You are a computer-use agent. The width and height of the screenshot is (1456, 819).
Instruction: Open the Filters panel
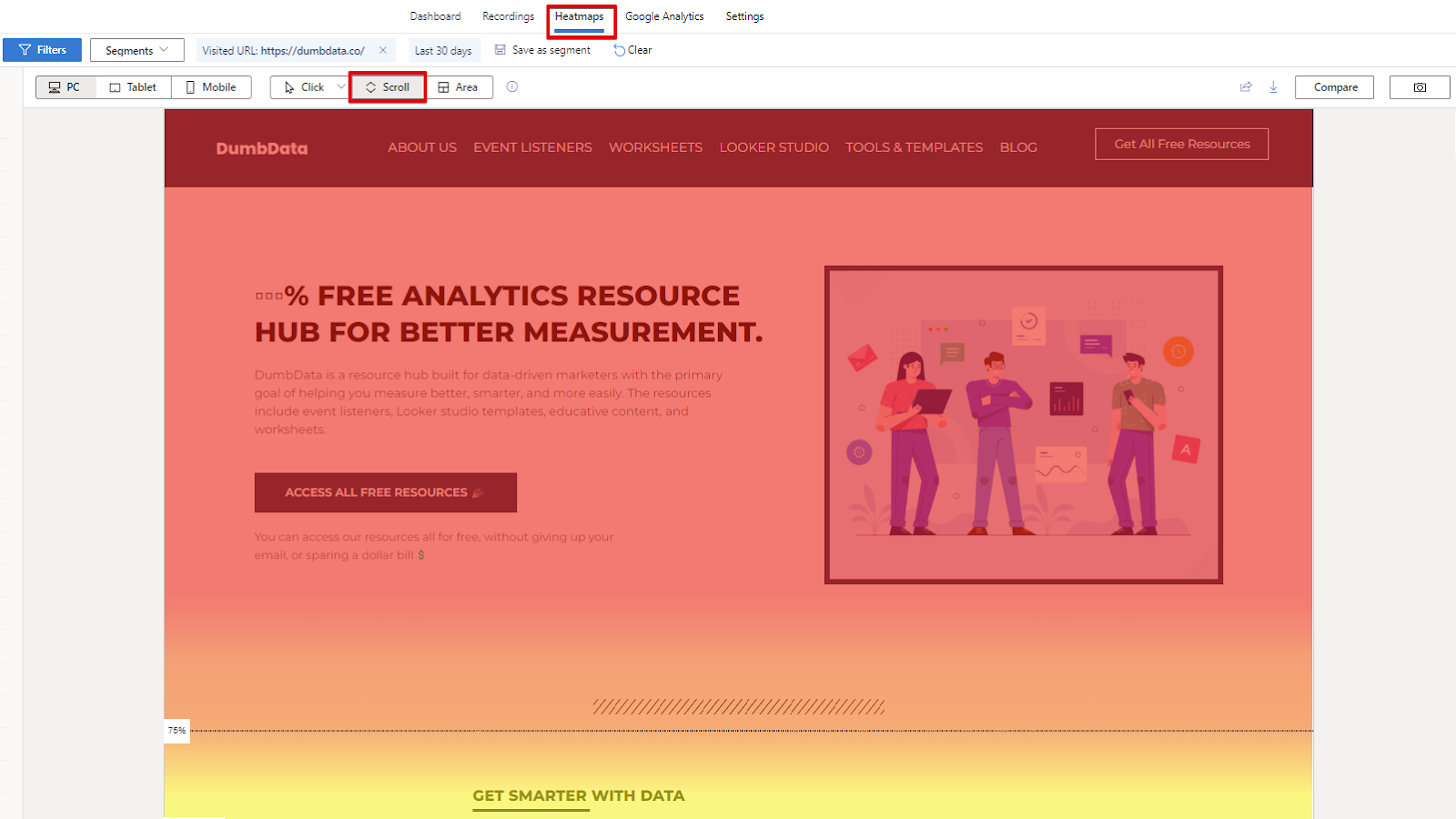[x=42, y=50]
